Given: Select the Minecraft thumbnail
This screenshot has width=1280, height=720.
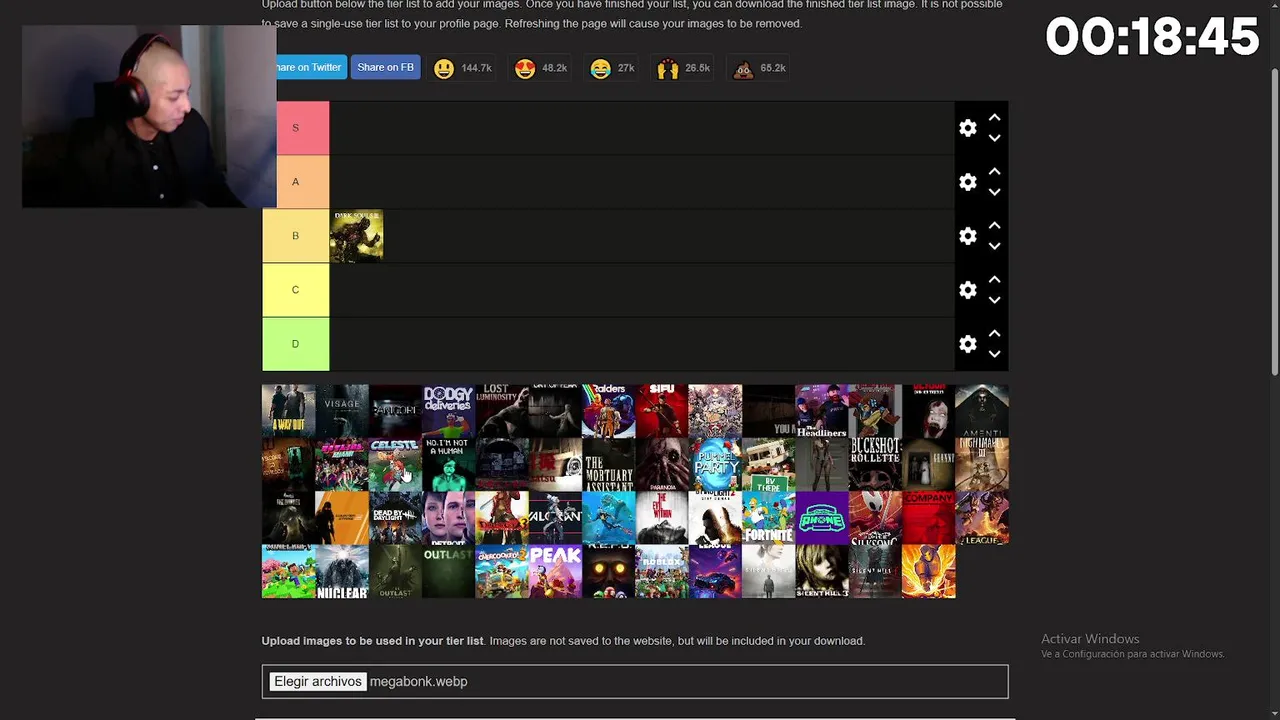Looking at the screenshot, I should click(288, 571).
